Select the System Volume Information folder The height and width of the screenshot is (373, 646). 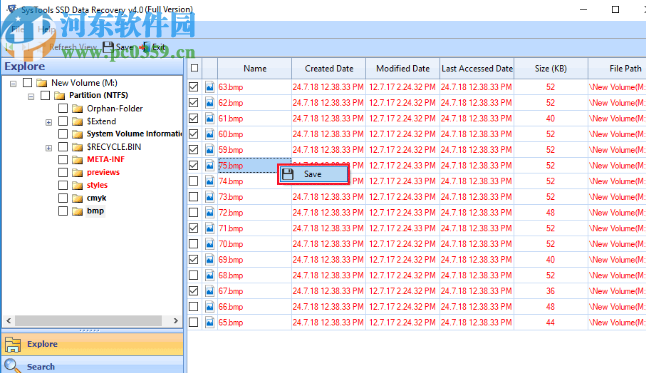[134, 134]
